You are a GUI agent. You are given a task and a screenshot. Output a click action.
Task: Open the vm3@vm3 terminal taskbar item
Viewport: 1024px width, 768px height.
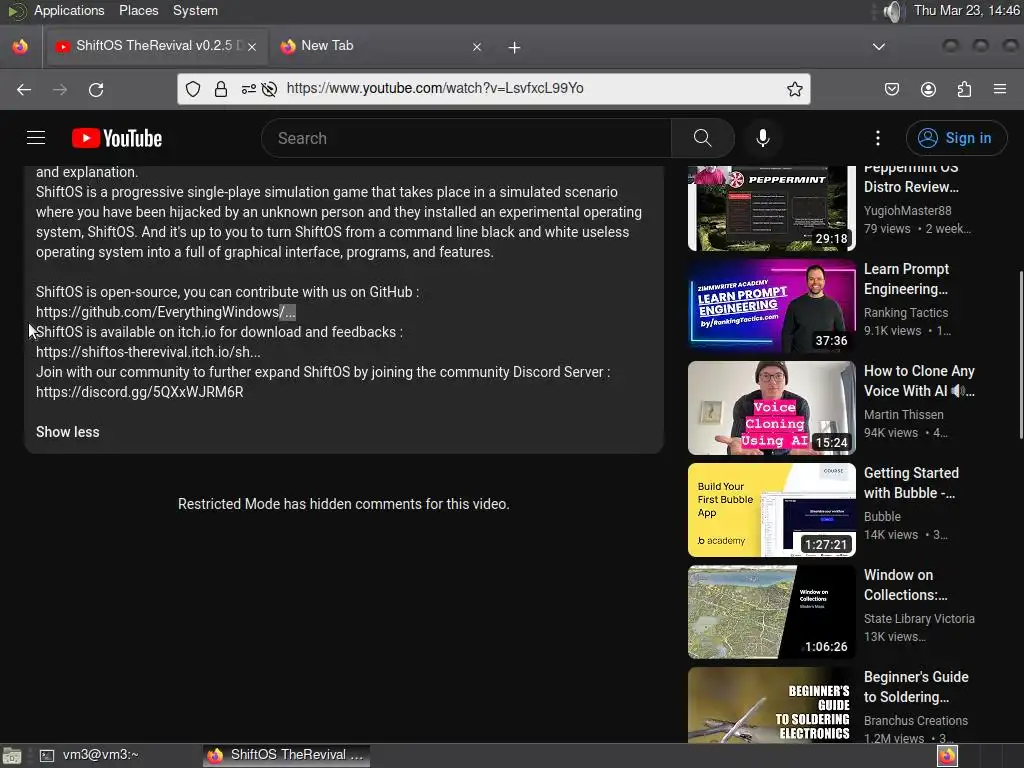tap(89, 755)
